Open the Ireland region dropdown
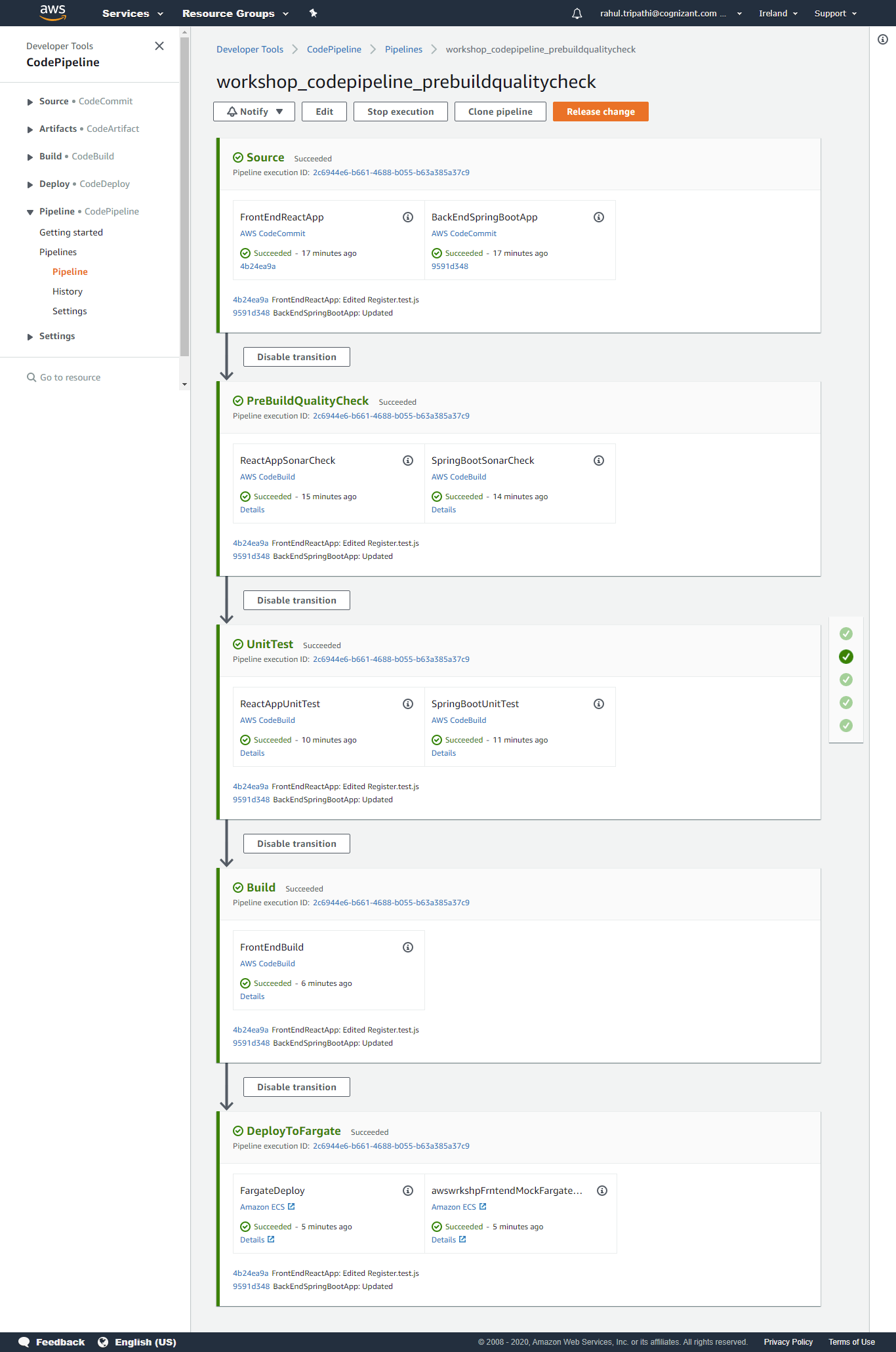The width and height of the screenshot is (896, 1352). click(x=778, y=13)
